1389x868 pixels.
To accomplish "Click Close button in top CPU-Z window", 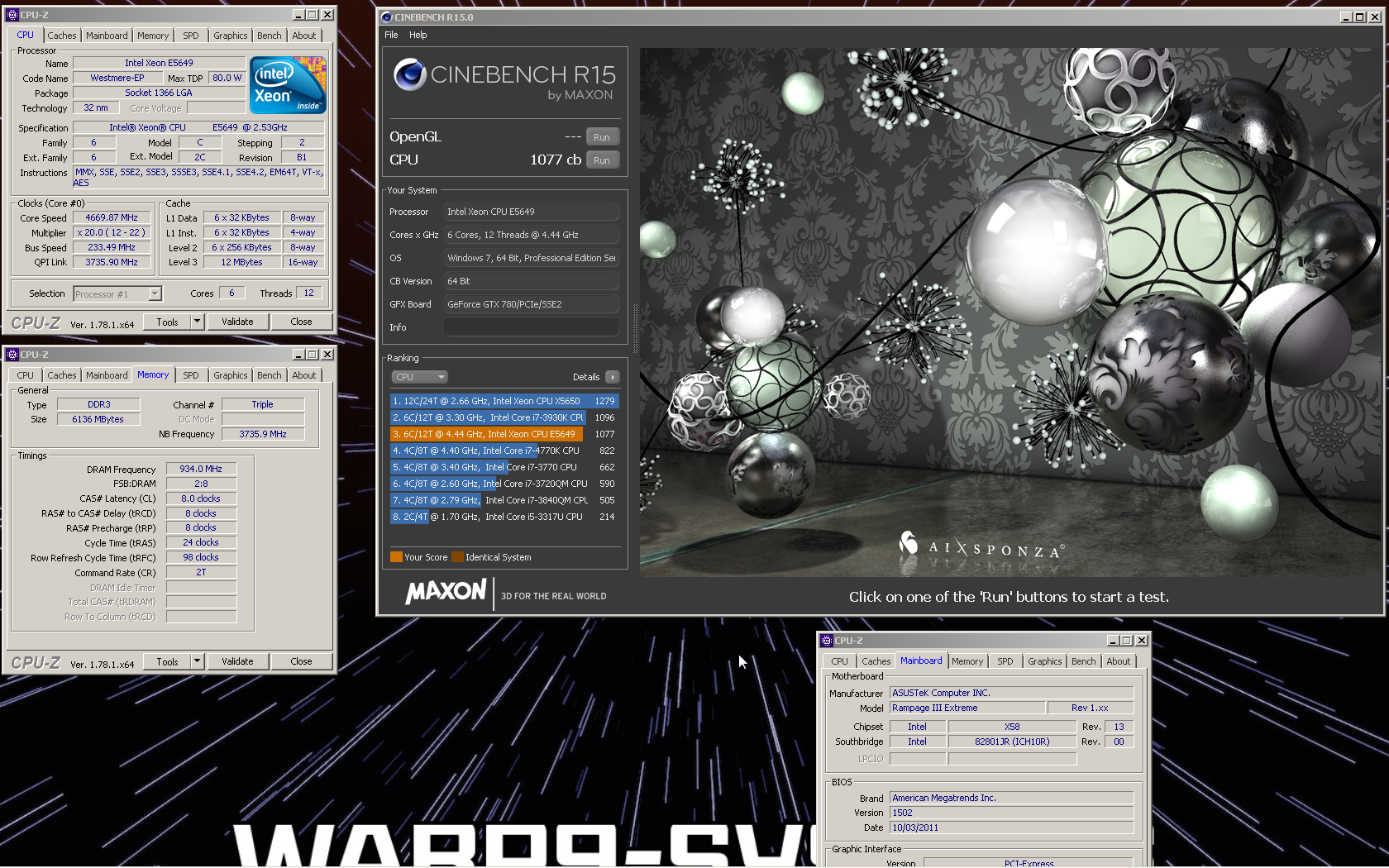I will (x=301, y=322).
